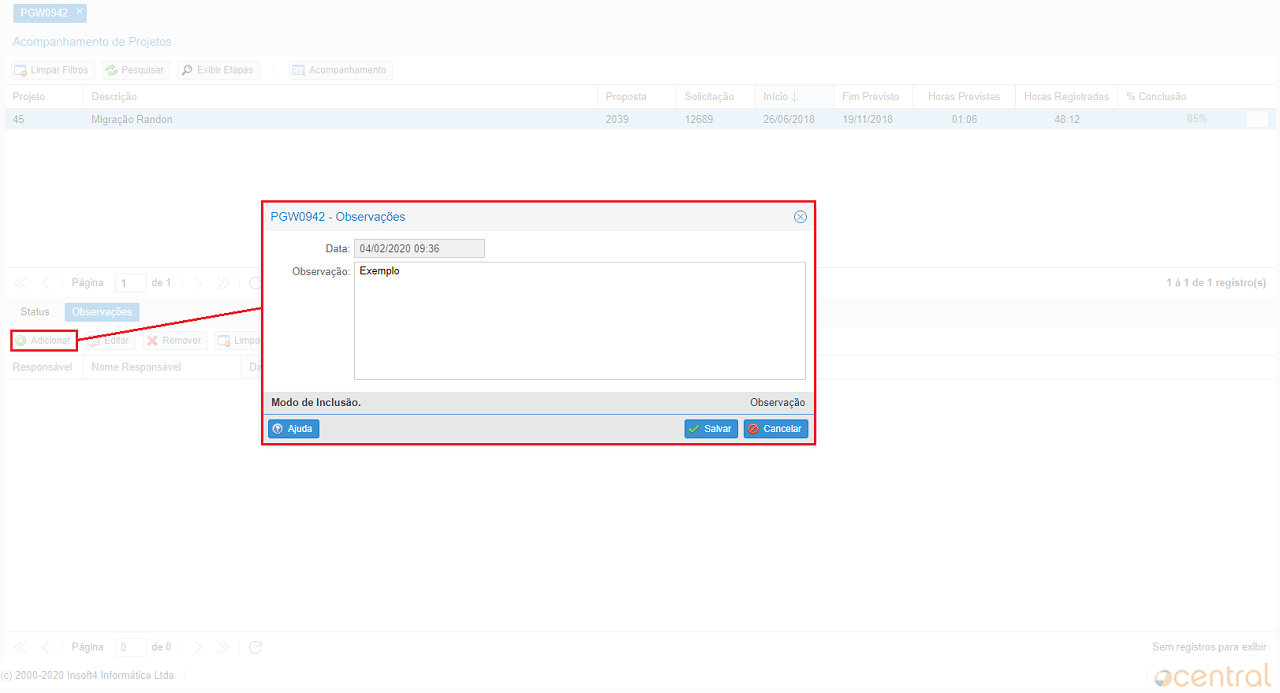Viewport: 1280px width, 693px height.
Task: Click the Limpar Filtros toolbar button
Action: [52, 71]
